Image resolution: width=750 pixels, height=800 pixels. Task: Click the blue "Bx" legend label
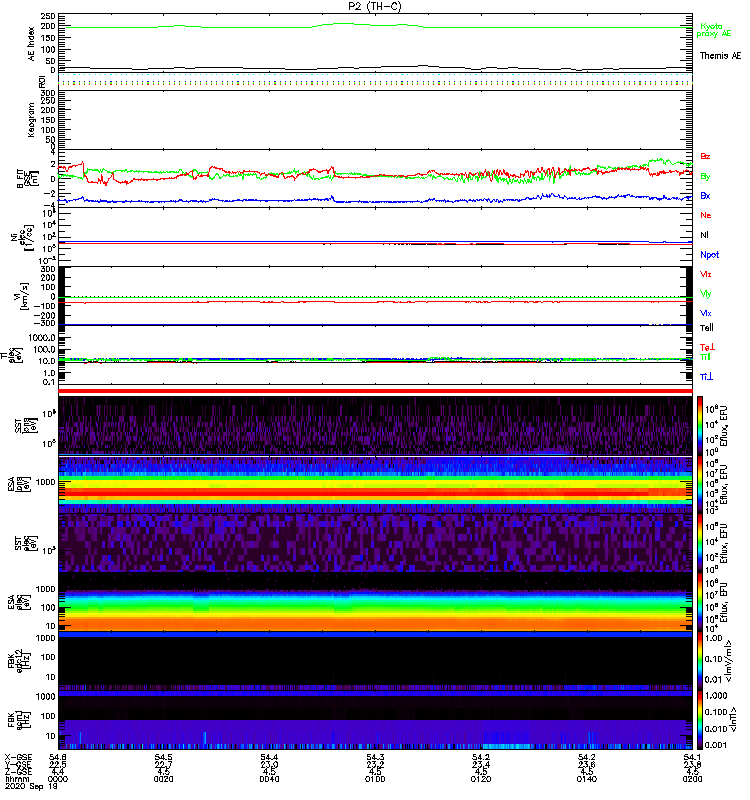pos(705,195)
